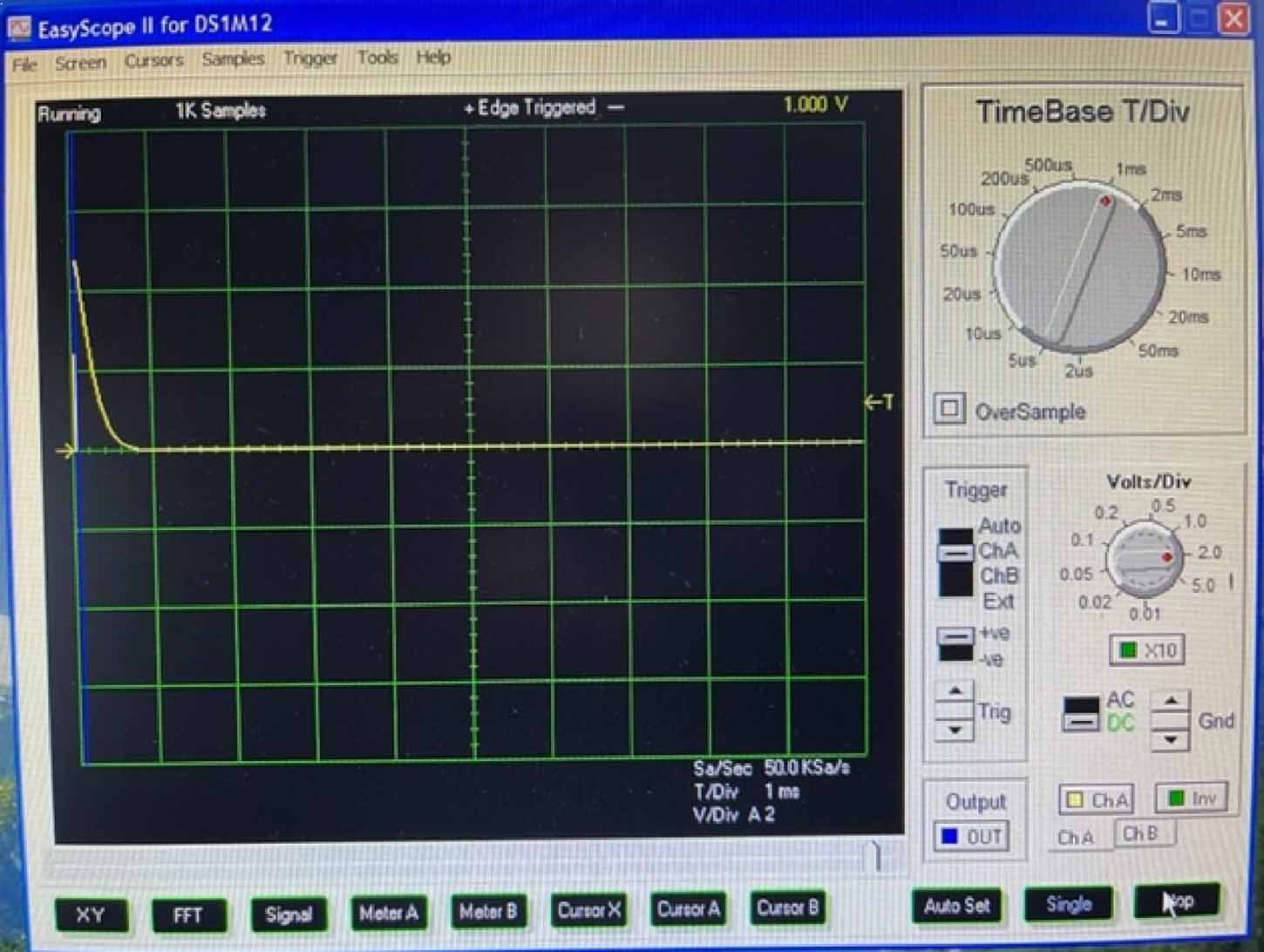Move Gnd level up with arrow
1264x952 pixels.
1170,701
